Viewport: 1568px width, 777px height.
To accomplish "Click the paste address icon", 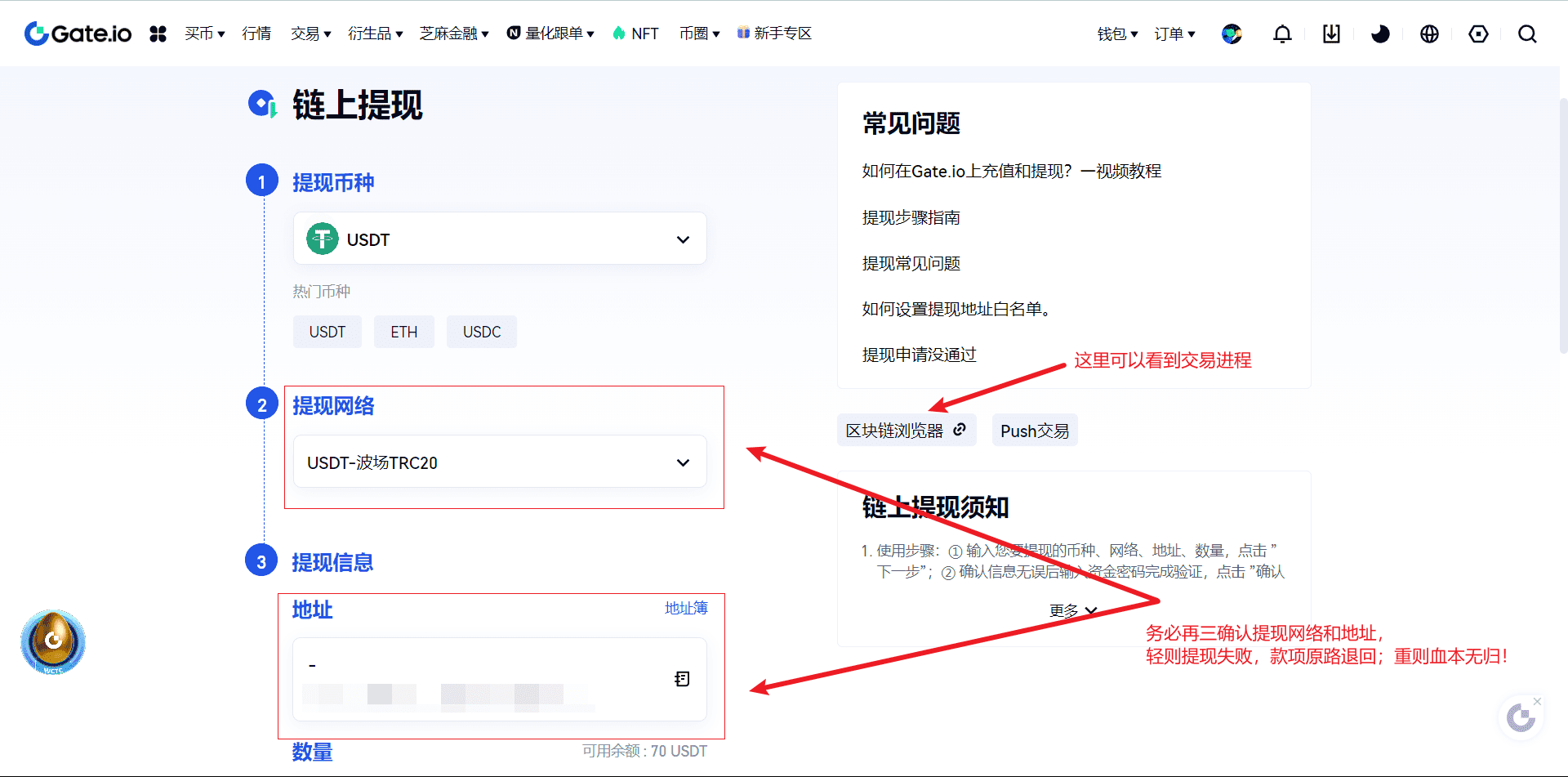I will [682, 679].
